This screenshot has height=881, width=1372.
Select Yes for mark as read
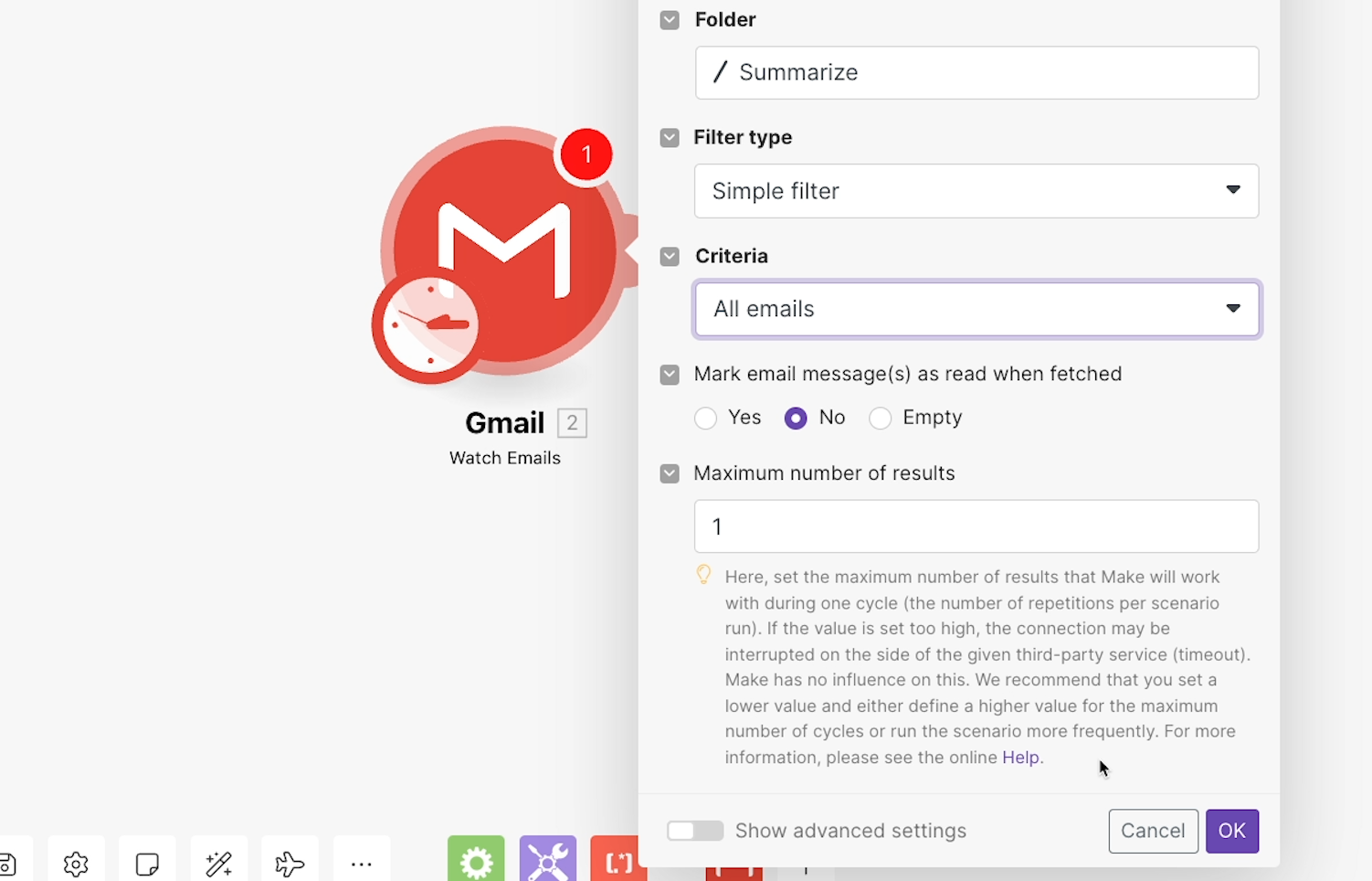click(x=705, y=419)
